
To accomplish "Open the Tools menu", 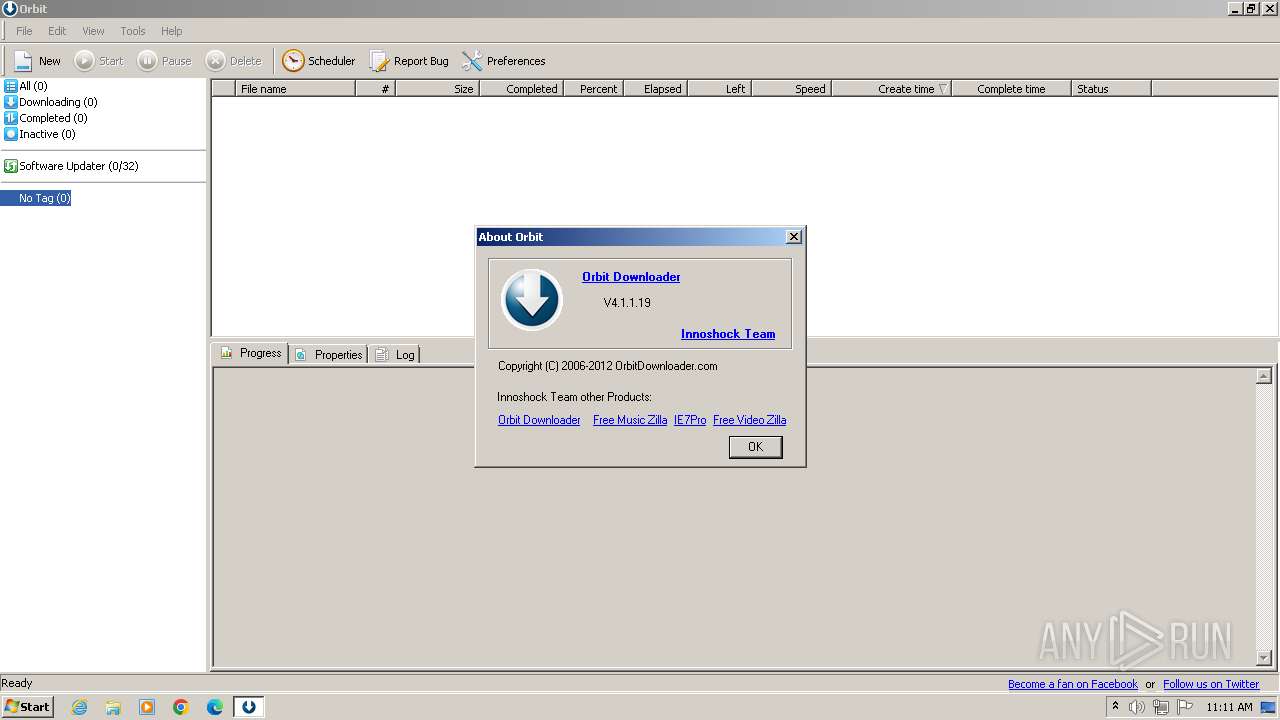I will point(133,31).
